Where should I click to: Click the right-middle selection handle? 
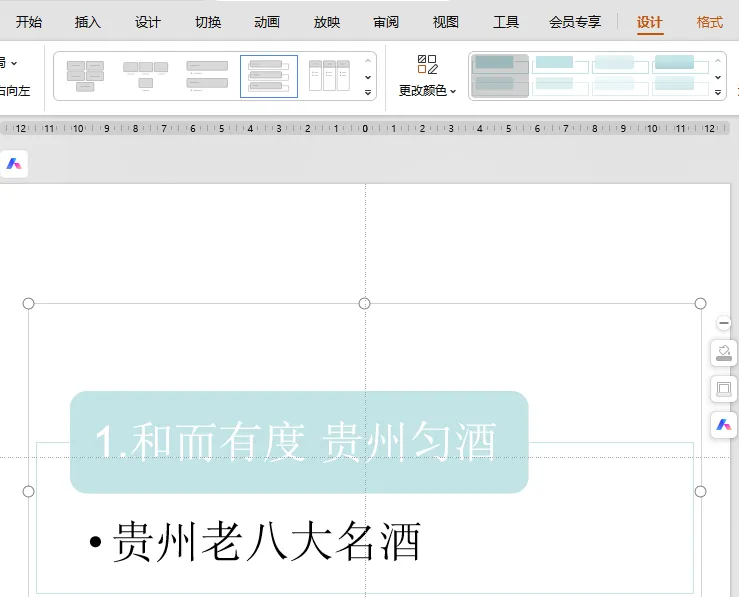pyautogui.click(x=700, y=491)
